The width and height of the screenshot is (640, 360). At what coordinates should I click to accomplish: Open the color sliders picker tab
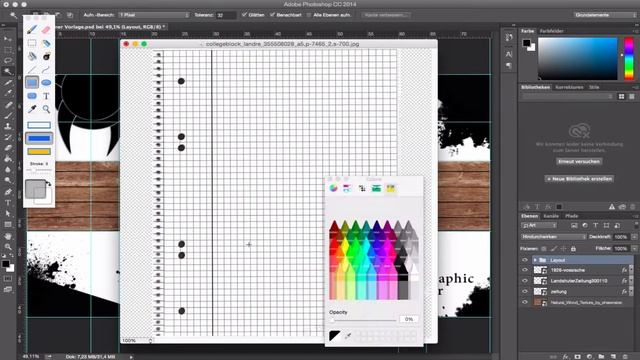pos(347,188)
